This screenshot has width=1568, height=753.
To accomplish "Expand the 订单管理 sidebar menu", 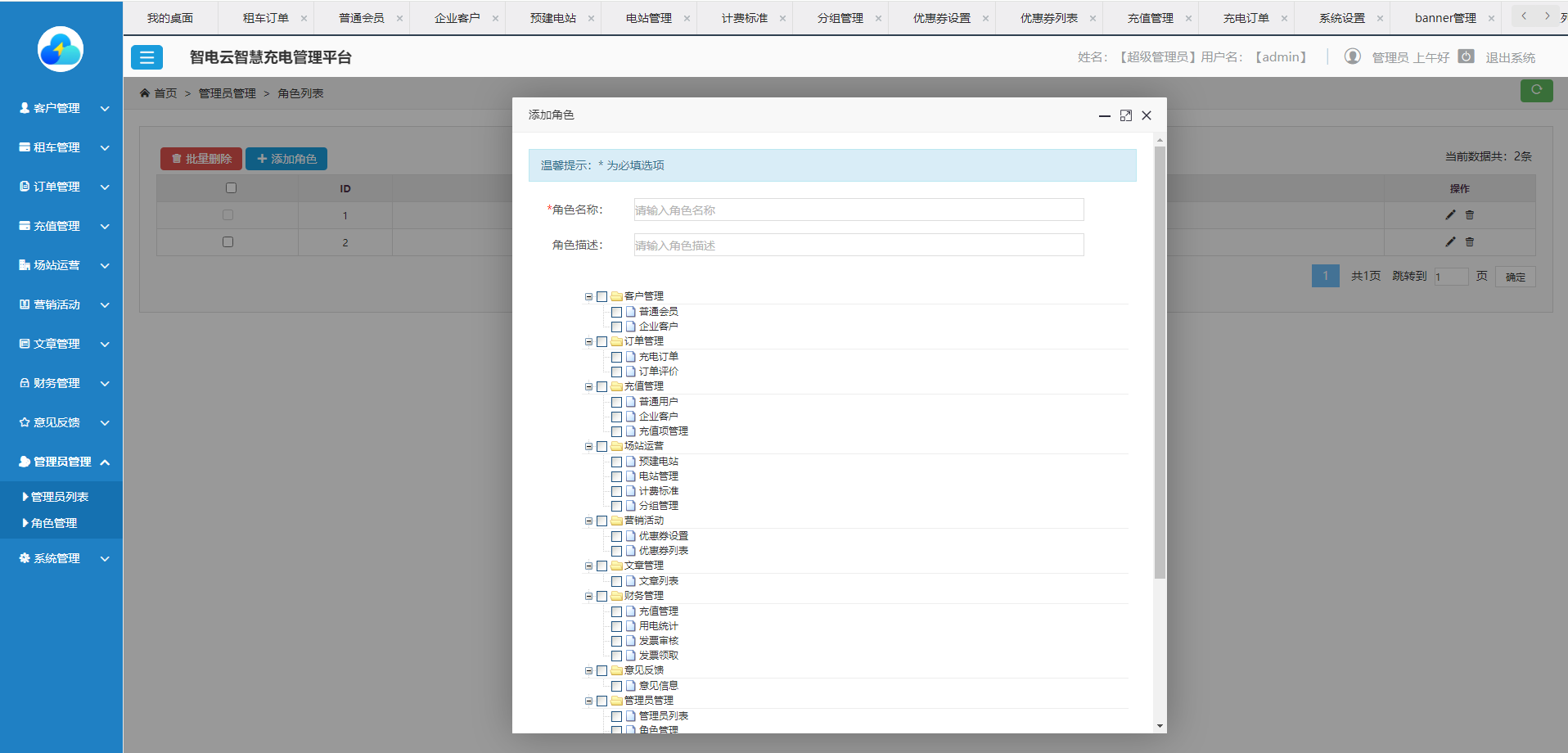I will coord(57,186).
